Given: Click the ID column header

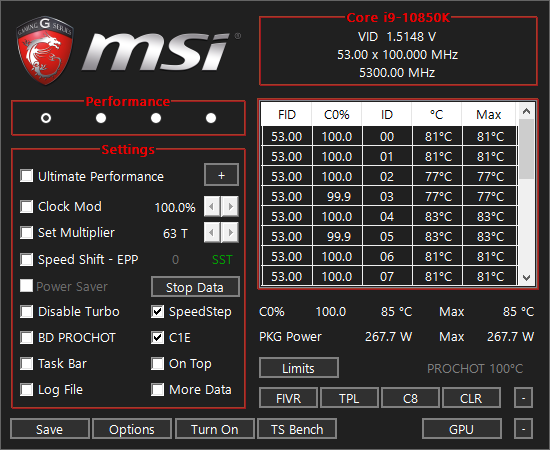Looking at the screenshot, I should (x=387, y=114).
